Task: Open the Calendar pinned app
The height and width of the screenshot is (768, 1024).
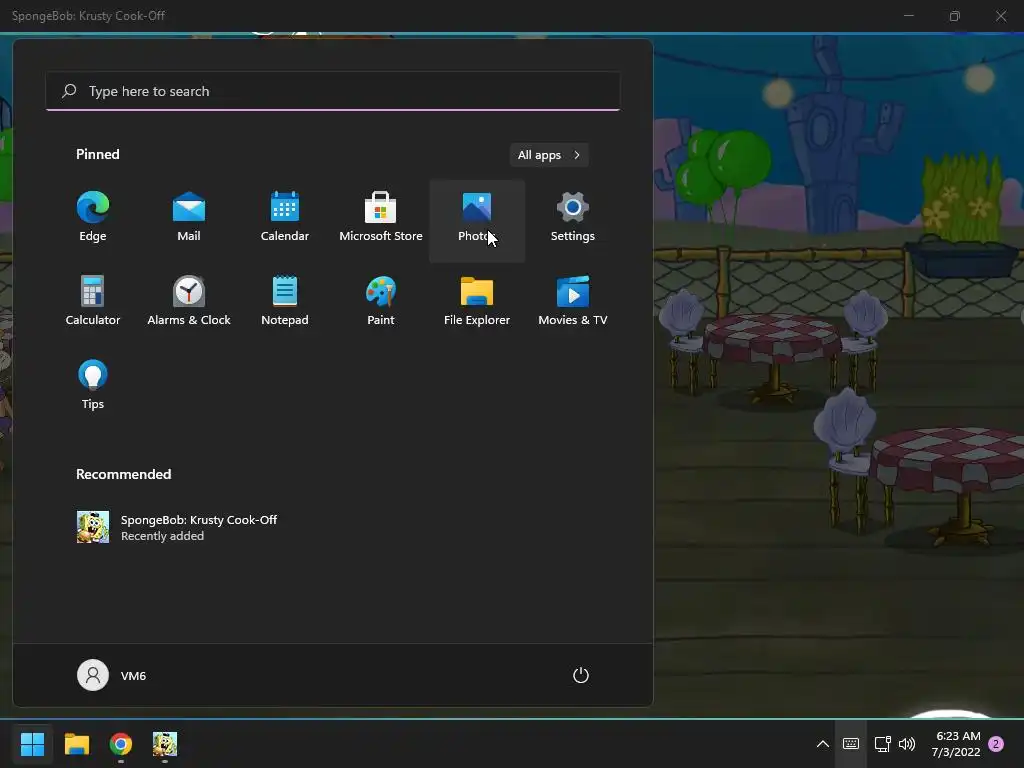Action: tap(285, 218)
